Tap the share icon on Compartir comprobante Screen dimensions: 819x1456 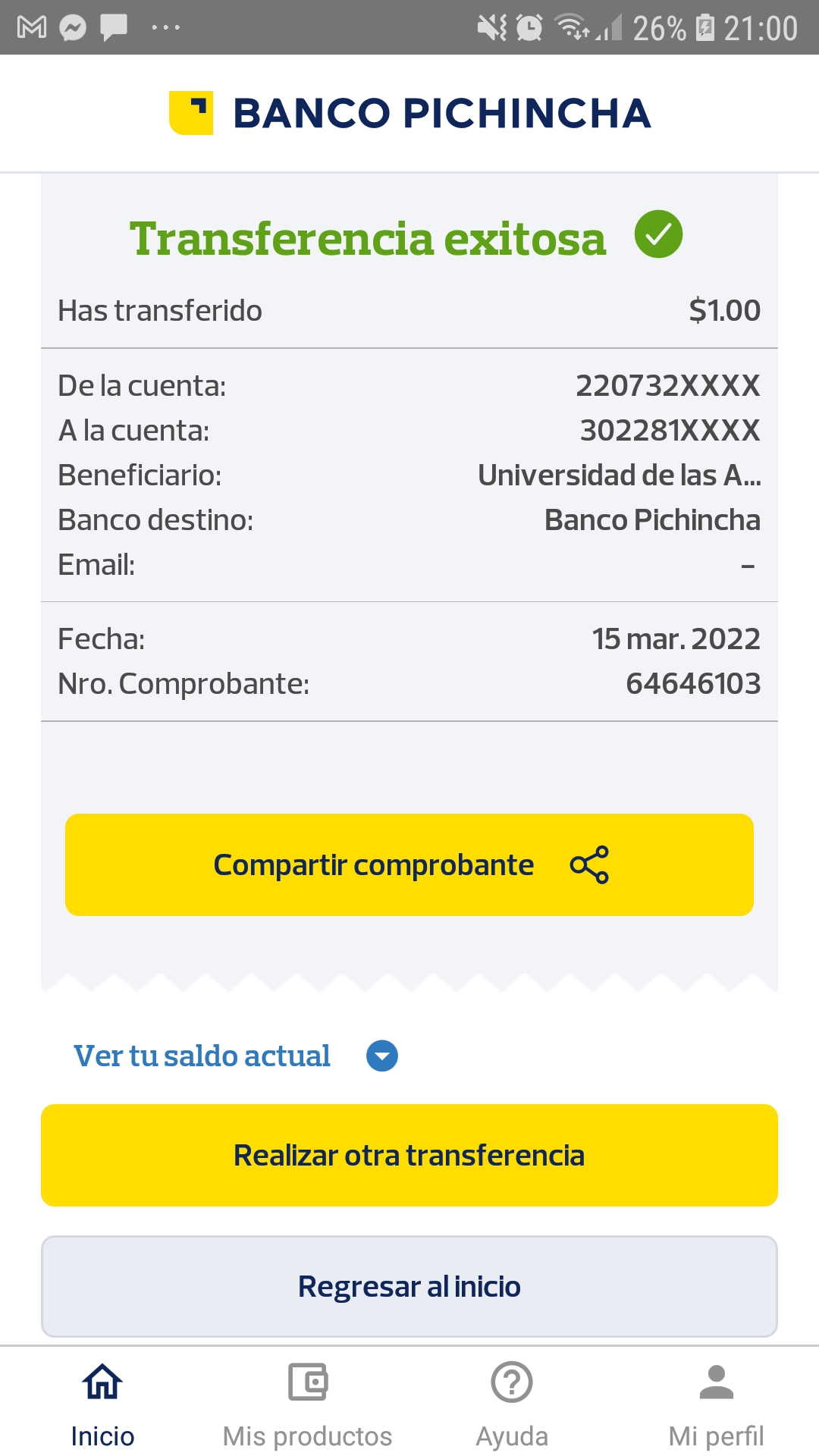[589, 864]
